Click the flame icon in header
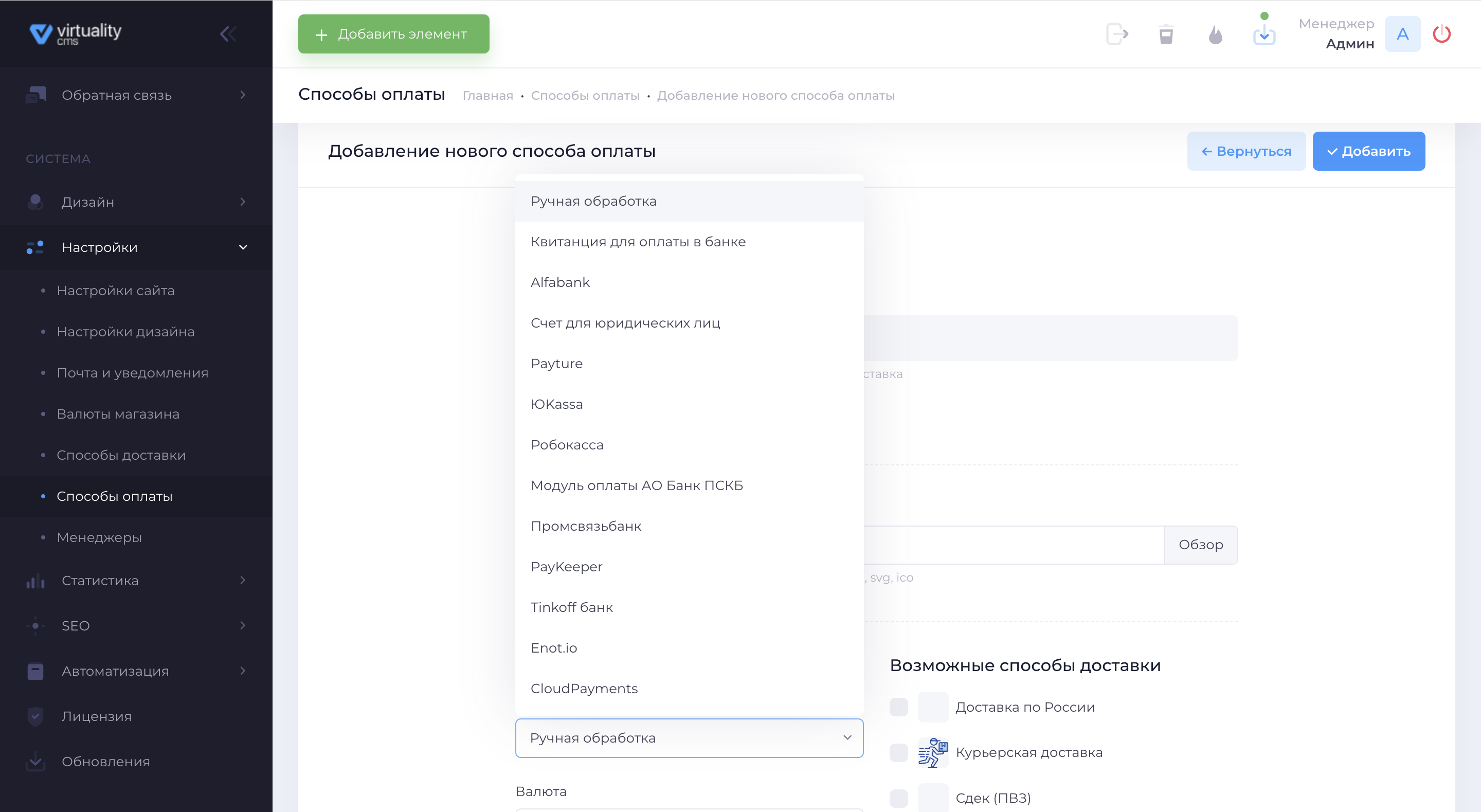The height and width of the screenshot is (812, 1481). [1215, 34]
